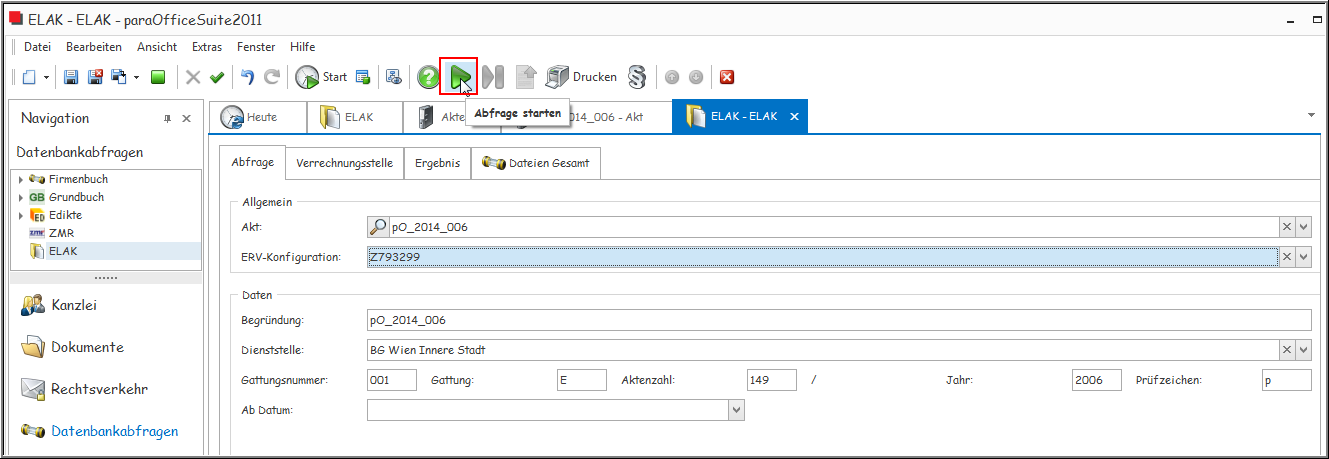Screen dimensions: 1329x459
Task: Select Firmenbuch in the tree
Action: pos(78,179)
